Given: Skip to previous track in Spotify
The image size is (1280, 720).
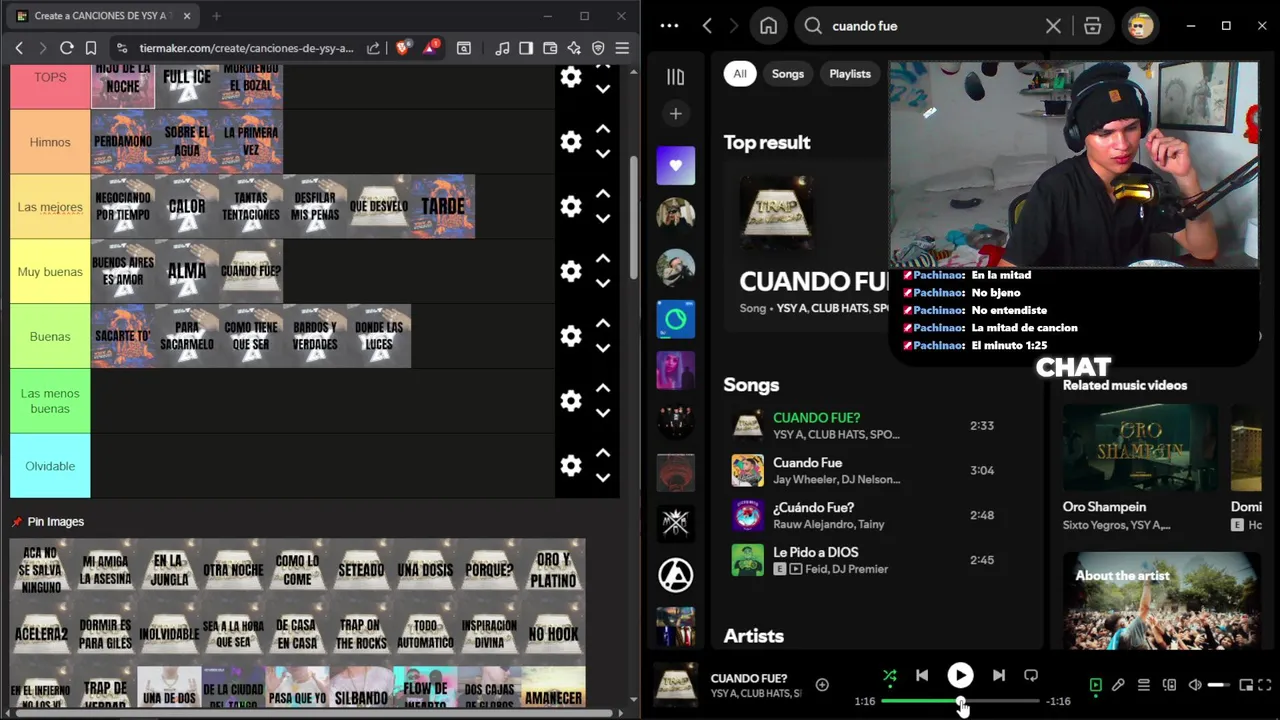Looking at the screenshot, I should pyautogui.click(x=922, y=676).
